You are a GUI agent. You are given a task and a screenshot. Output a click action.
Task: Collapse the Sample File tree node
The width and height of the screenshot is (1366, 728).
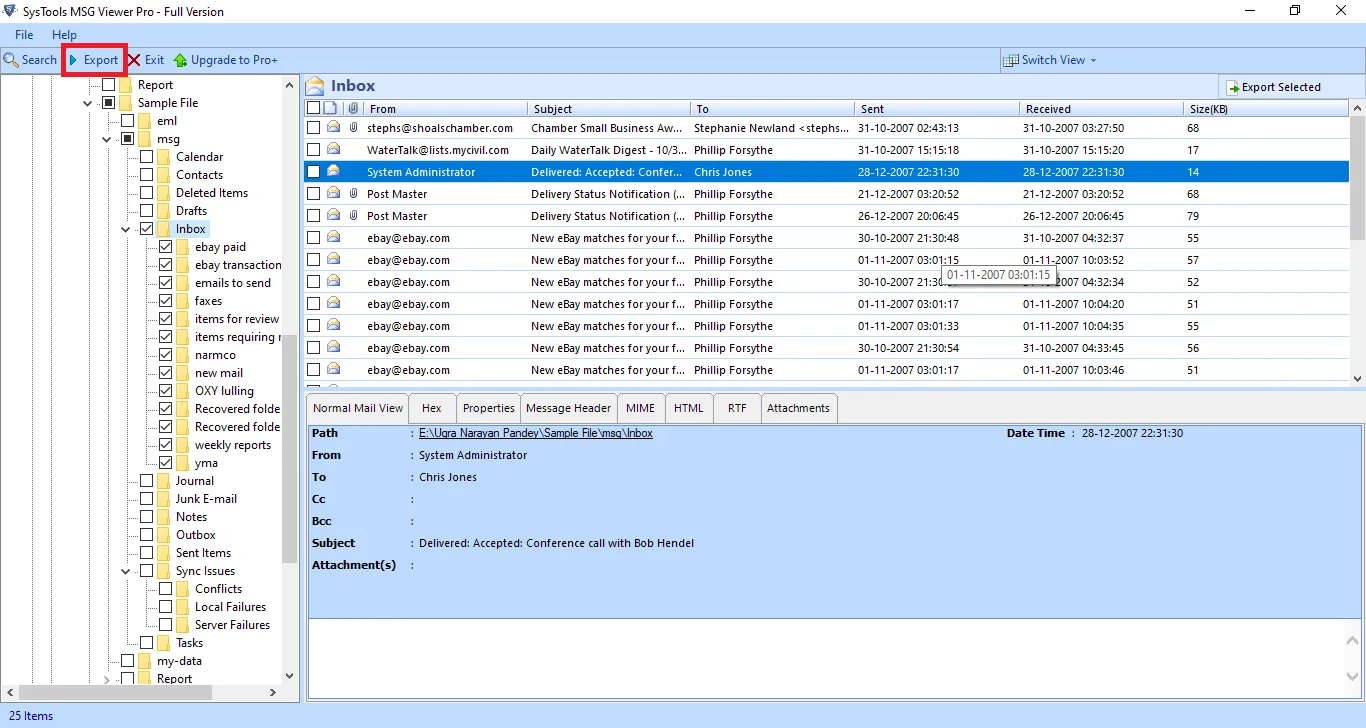point(89,103)
